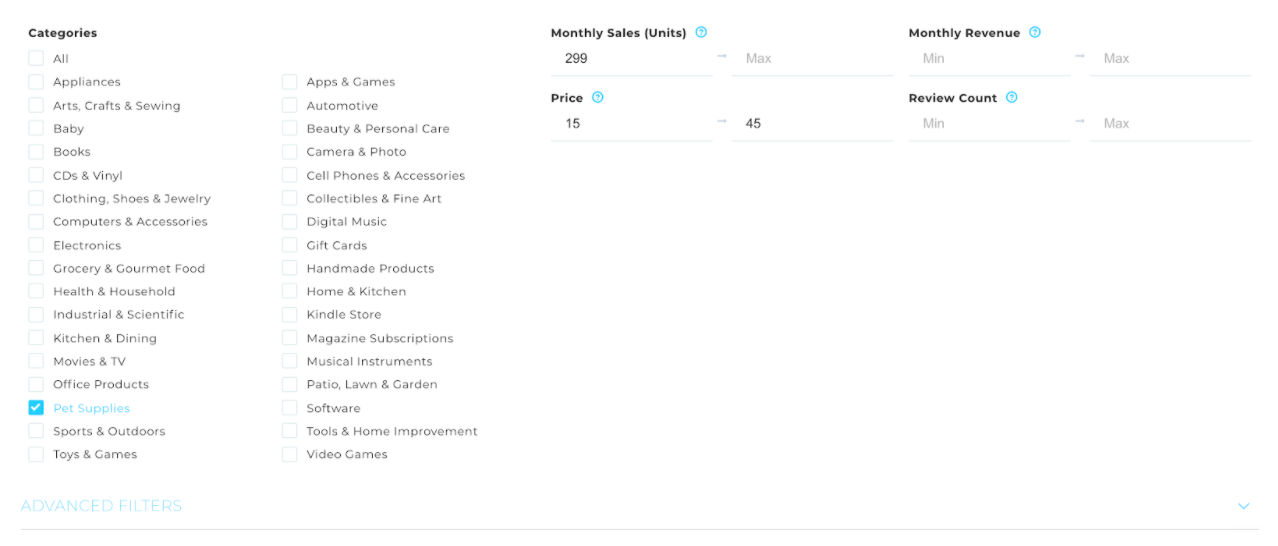The height and width of the screenshot is (546, 1278).
Task: Focus the Price maximum field showing 45
Action: pos(812,123)
